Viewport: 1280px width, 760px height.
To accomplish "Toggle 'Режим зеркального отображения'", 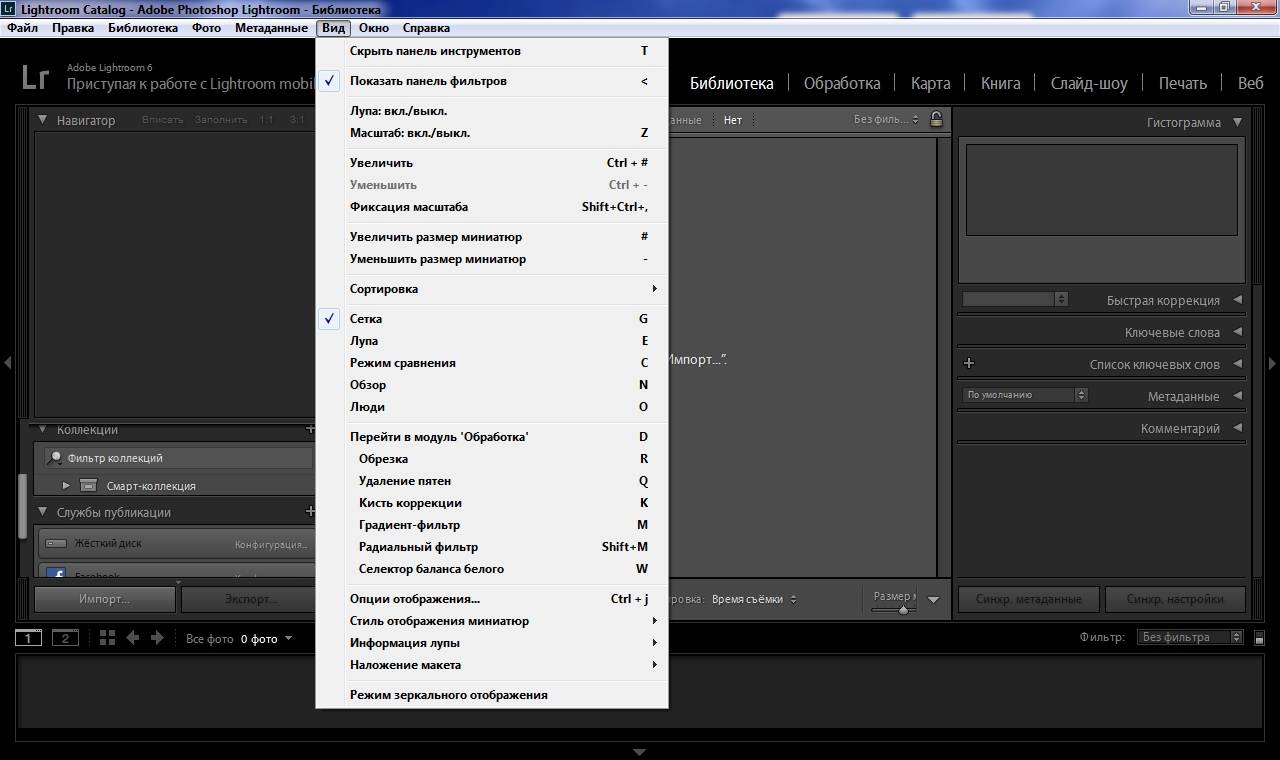I will 492,695.
